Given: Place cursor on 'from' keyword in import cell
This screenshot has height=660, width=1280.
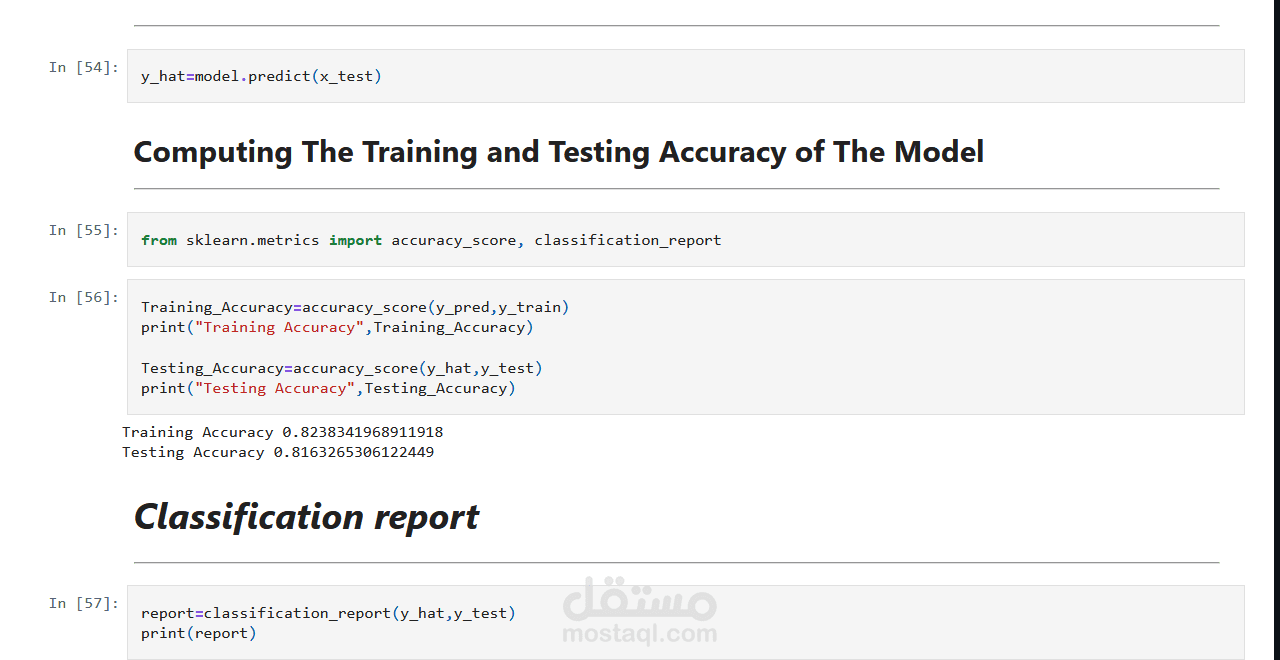Looking at the screenshot, I should click(159, 240).
